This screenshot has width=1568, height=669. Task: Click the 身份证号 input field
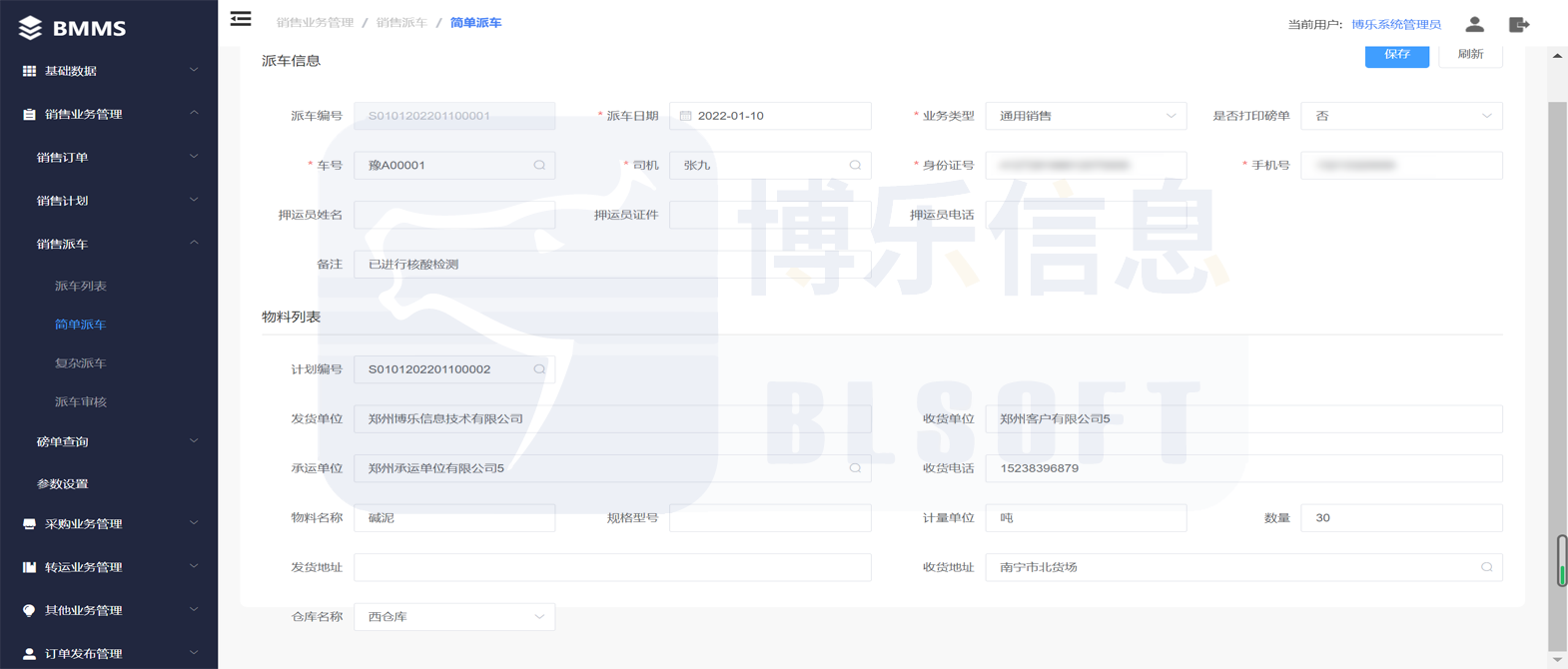(1086, 165)
